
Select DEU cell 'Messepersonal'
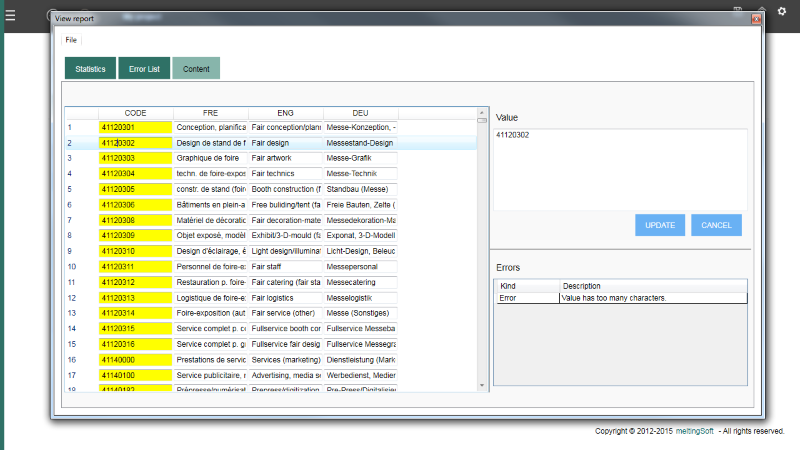[360, 267]
